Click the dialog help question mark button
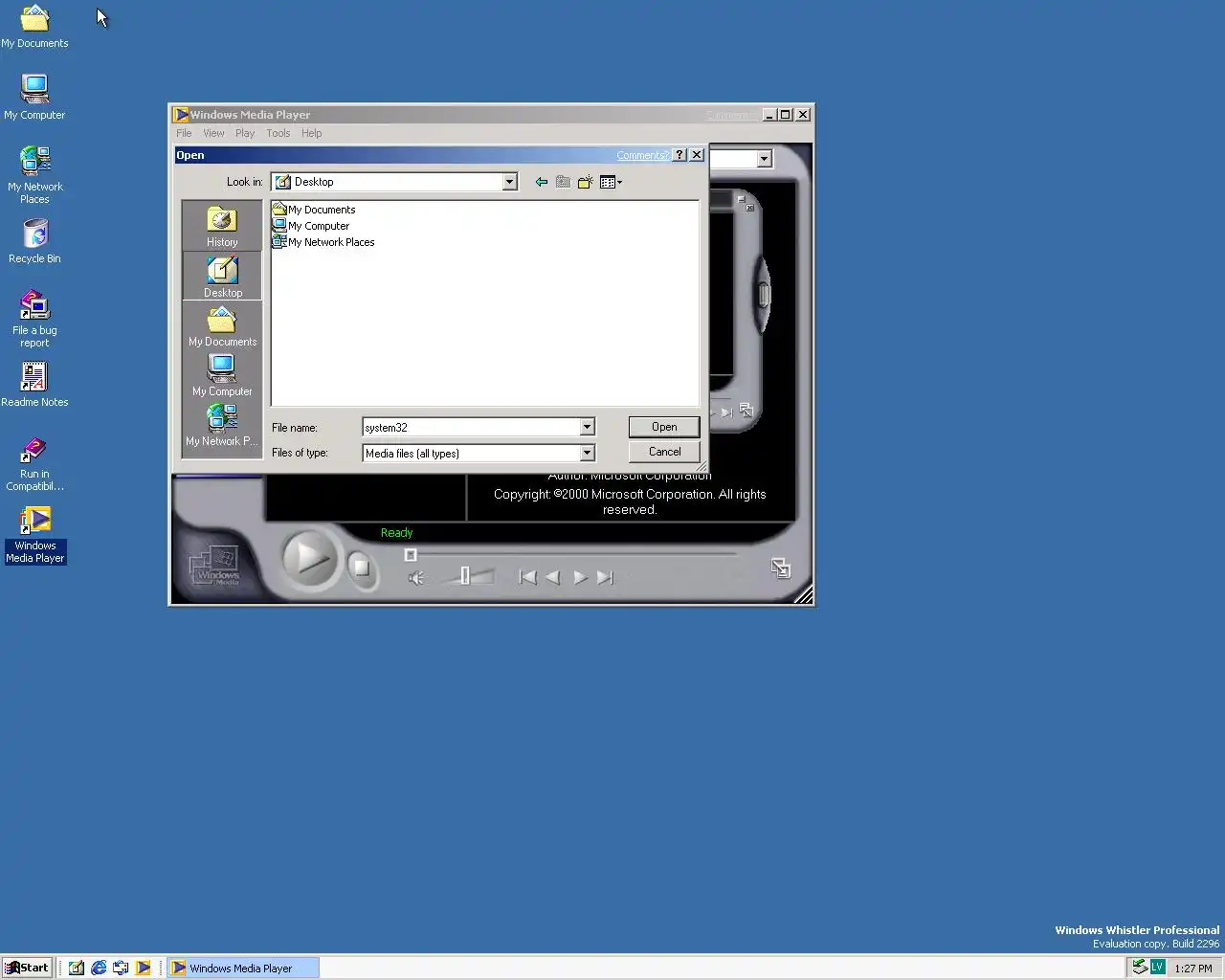 (679, 155)
